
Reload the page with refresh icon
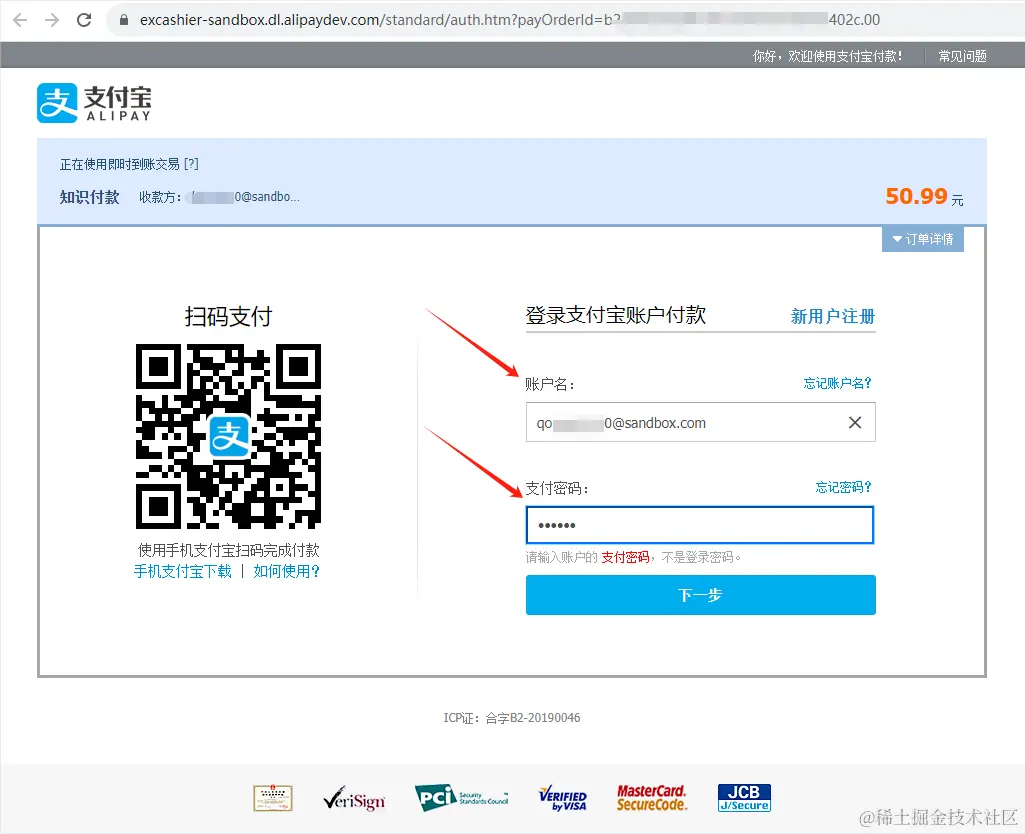pos(84,20)
